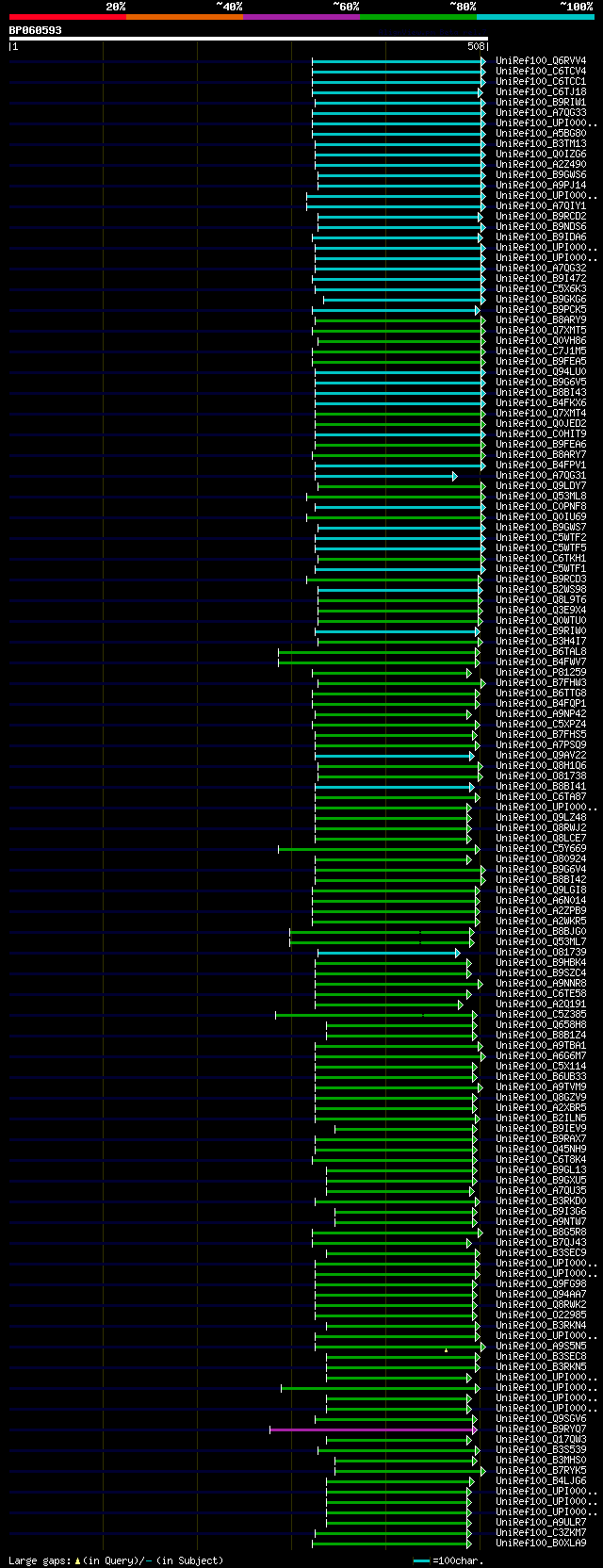Select the UniRef100_A9PJ14 label

541,186
